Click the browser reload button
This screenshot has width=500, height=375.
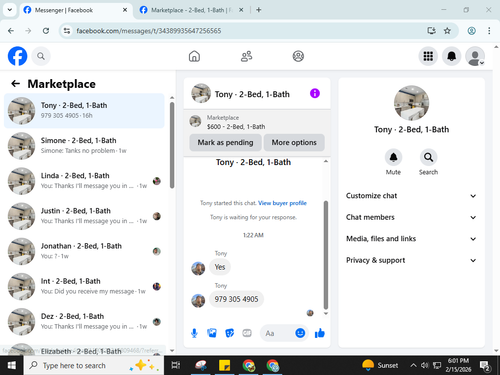point(46,31)
